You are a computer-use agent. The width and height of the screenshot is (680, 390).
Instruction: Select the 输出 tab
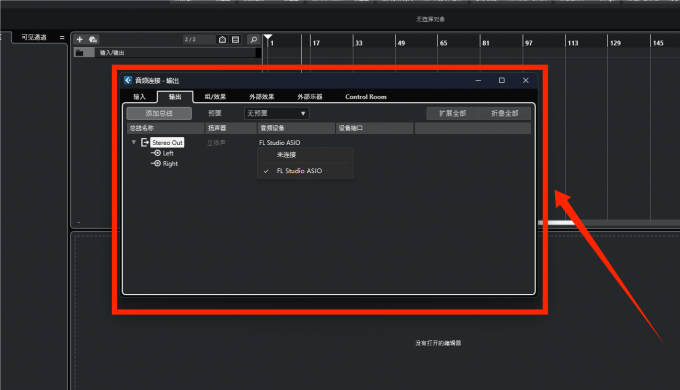[175, 97]
